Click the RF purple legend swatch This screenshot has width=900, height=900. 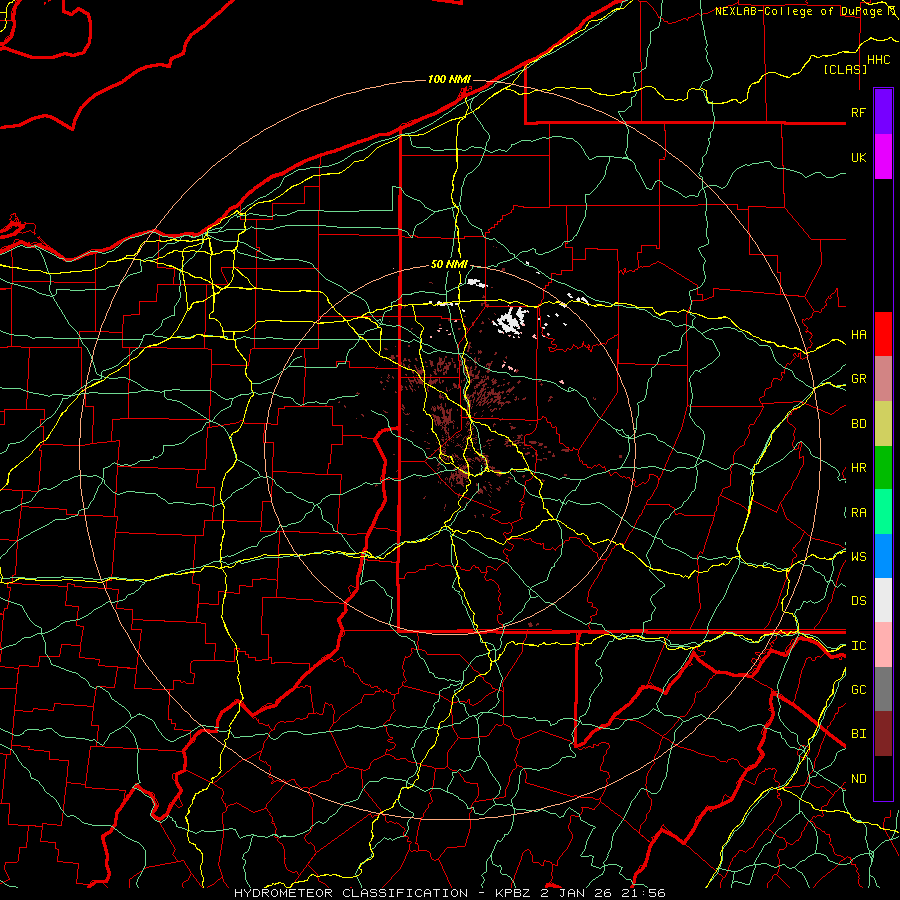tap(883, 112)
